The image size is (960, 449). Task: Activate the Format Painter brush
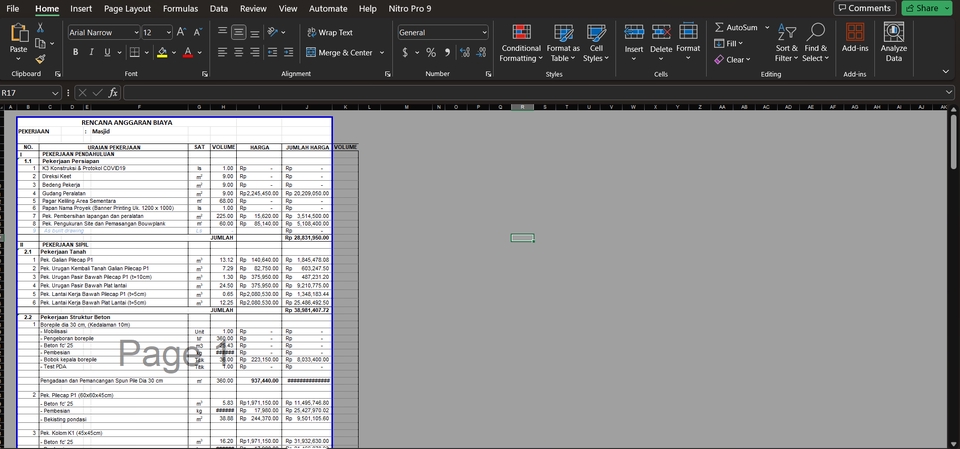[40, 59]
